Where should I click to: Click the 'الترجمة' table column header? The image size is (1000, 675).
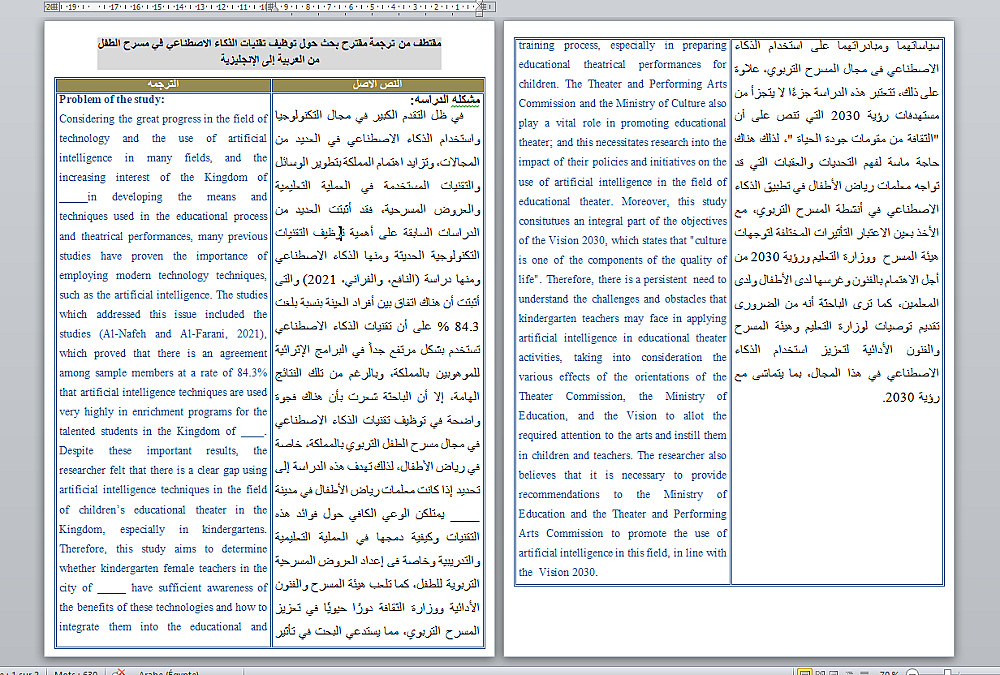(x=163, y=84)
